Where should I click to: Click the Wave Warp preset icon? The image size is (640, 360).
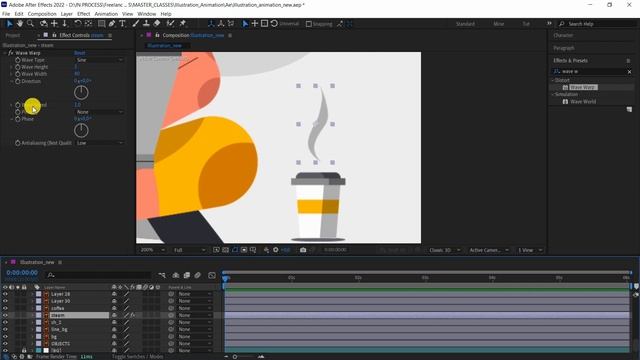pyautogui.click(x=565, y=87)
